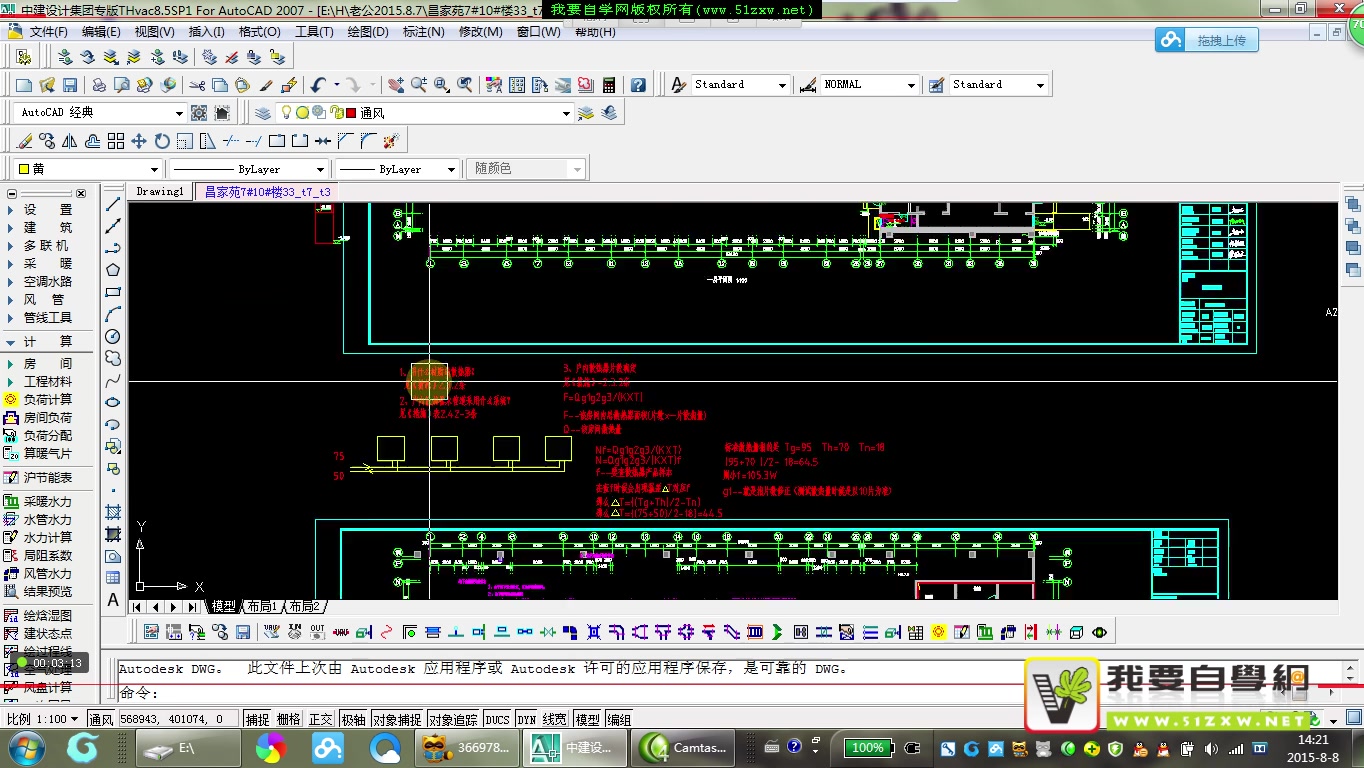Click the Zoom realtime magnifier icon

419,85
